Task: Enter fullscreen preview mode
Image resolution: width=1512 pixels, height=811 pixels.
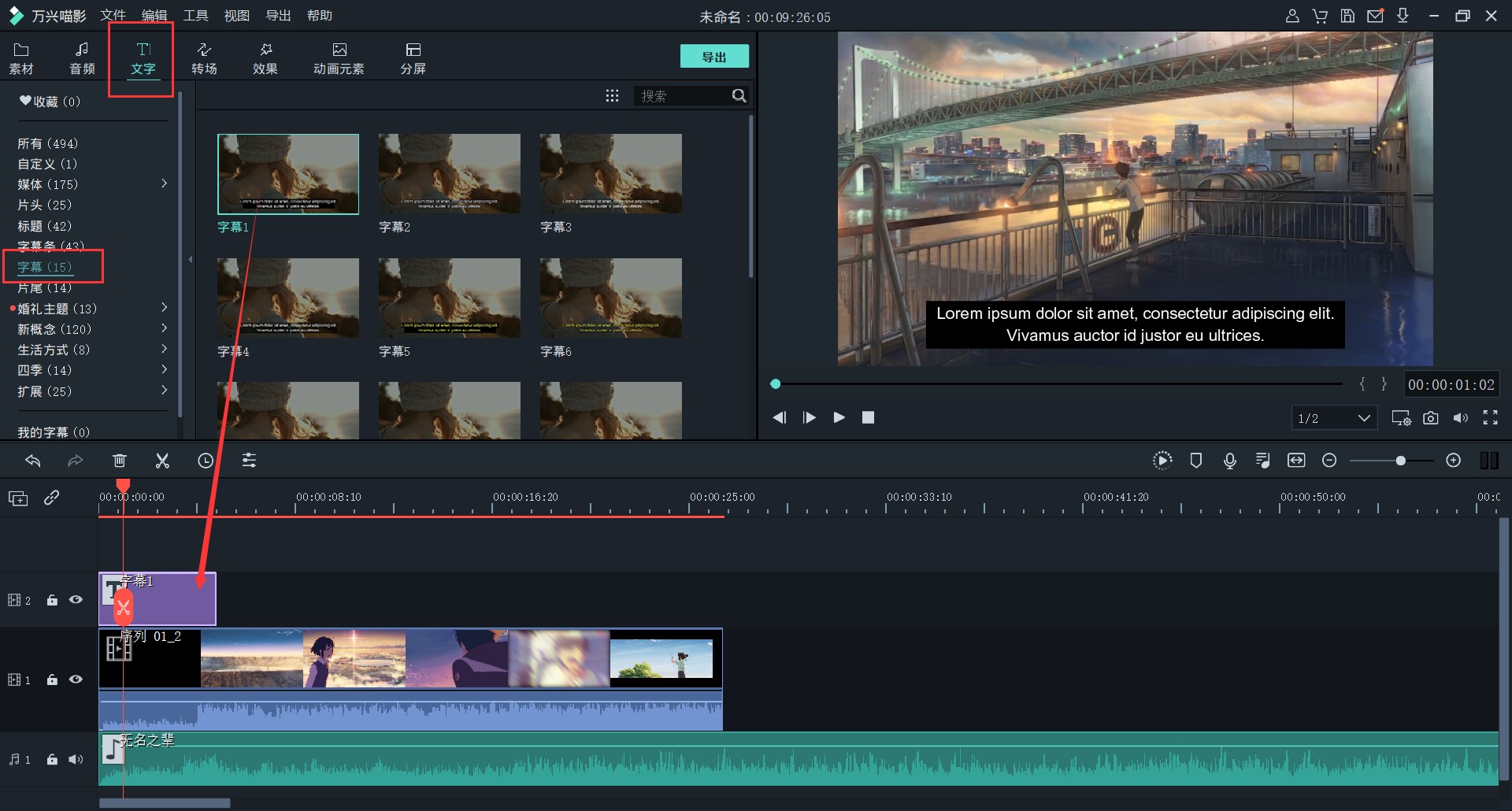Action: point(1490,418)
